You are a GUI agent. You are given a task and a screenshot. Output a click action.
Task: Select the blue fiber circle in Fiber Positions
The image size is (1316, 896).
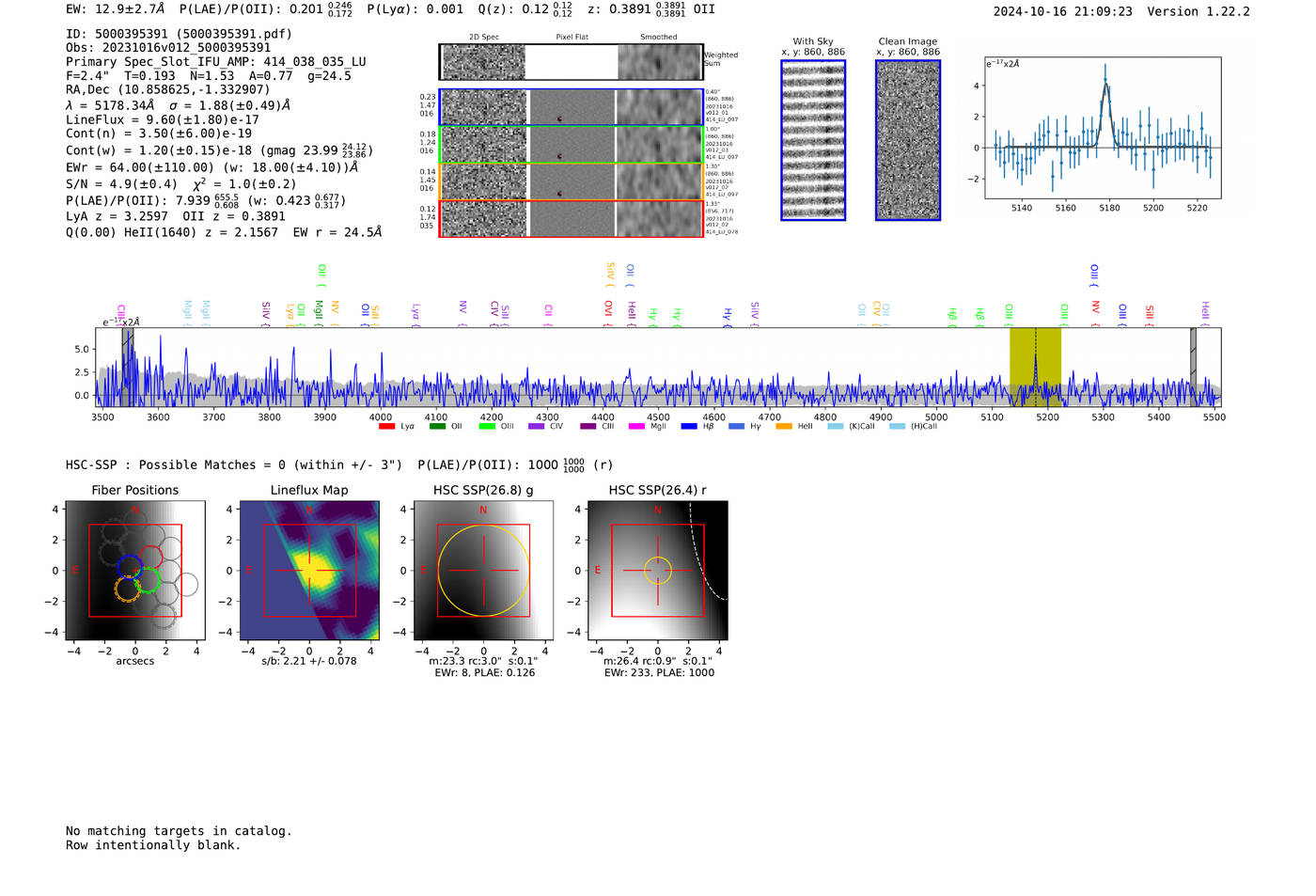click(x=130, y=567)
